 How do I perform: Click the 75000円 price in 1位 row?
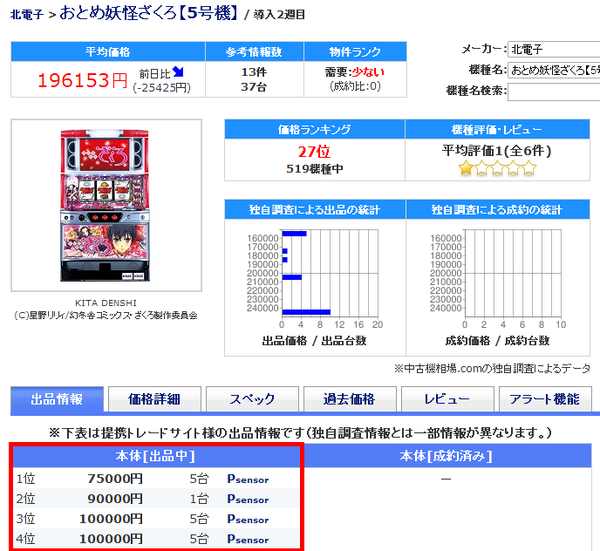pyautogui.click(x=115, y=479)
